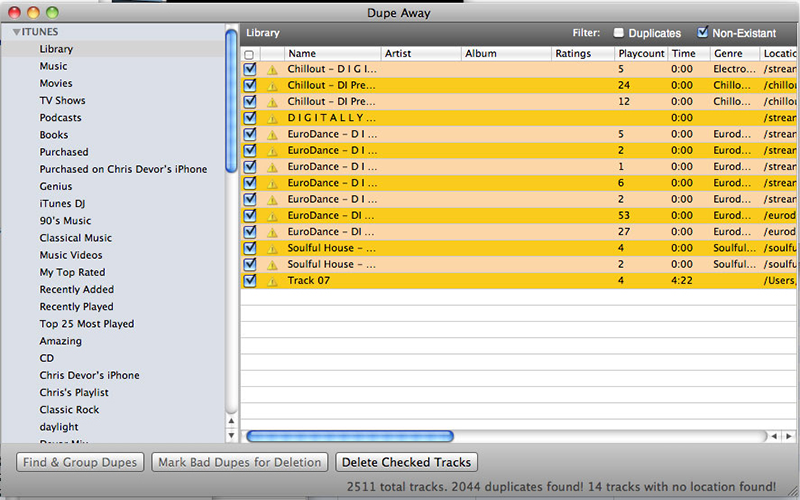This screenshot has height=500, width=800.
Task: Click warning icon on playcount 1 EuroDance row
Action: tap(272, 167)
